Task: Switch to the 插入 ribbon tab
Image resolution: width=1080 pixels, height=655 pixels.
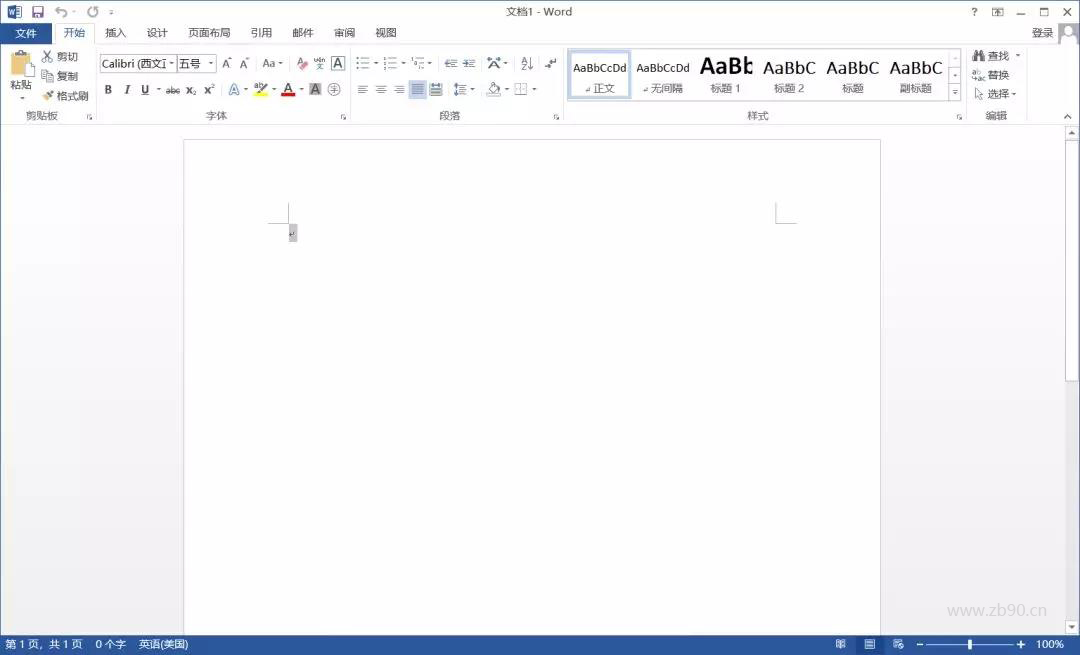Action: [x=115, y=32]
